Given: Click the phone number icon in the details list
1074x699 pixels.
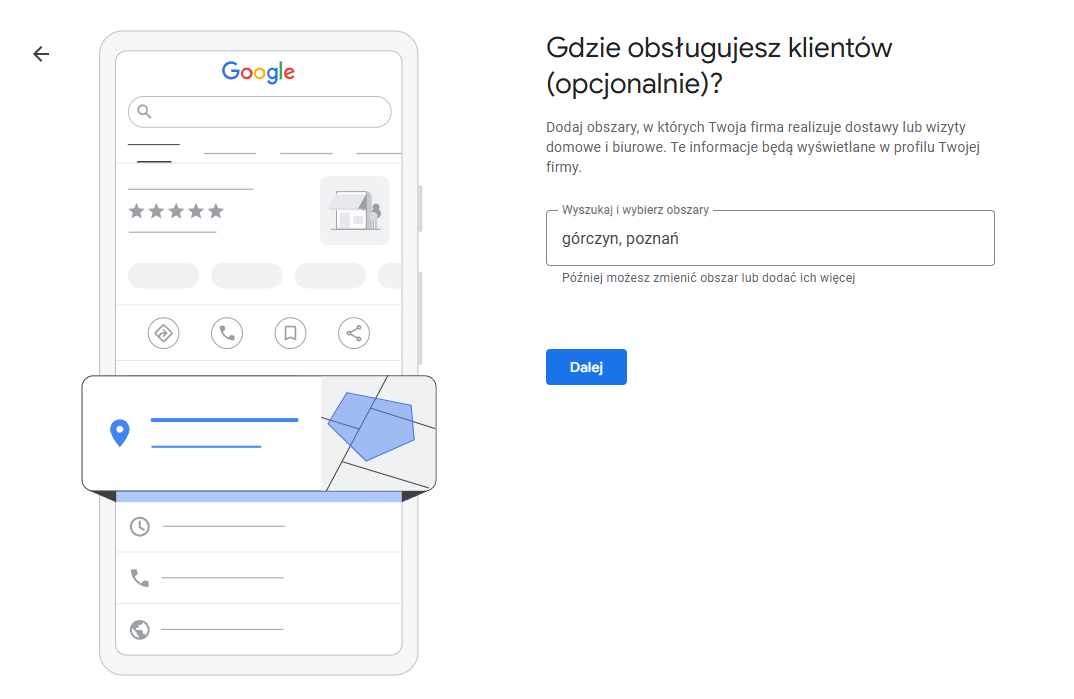Looking at the screenshot, I should pyautogui.click(x=140, y=578).
